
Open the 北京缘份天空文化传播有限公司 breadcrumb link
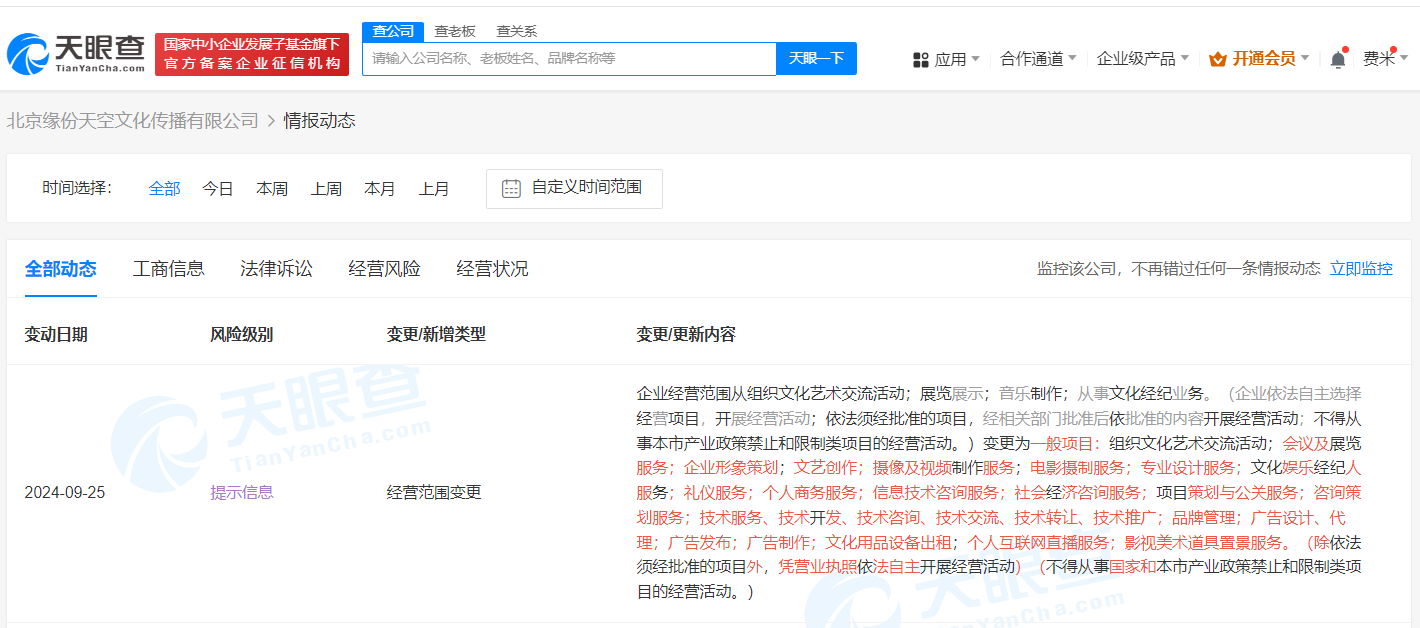click(x=133, y=121)
